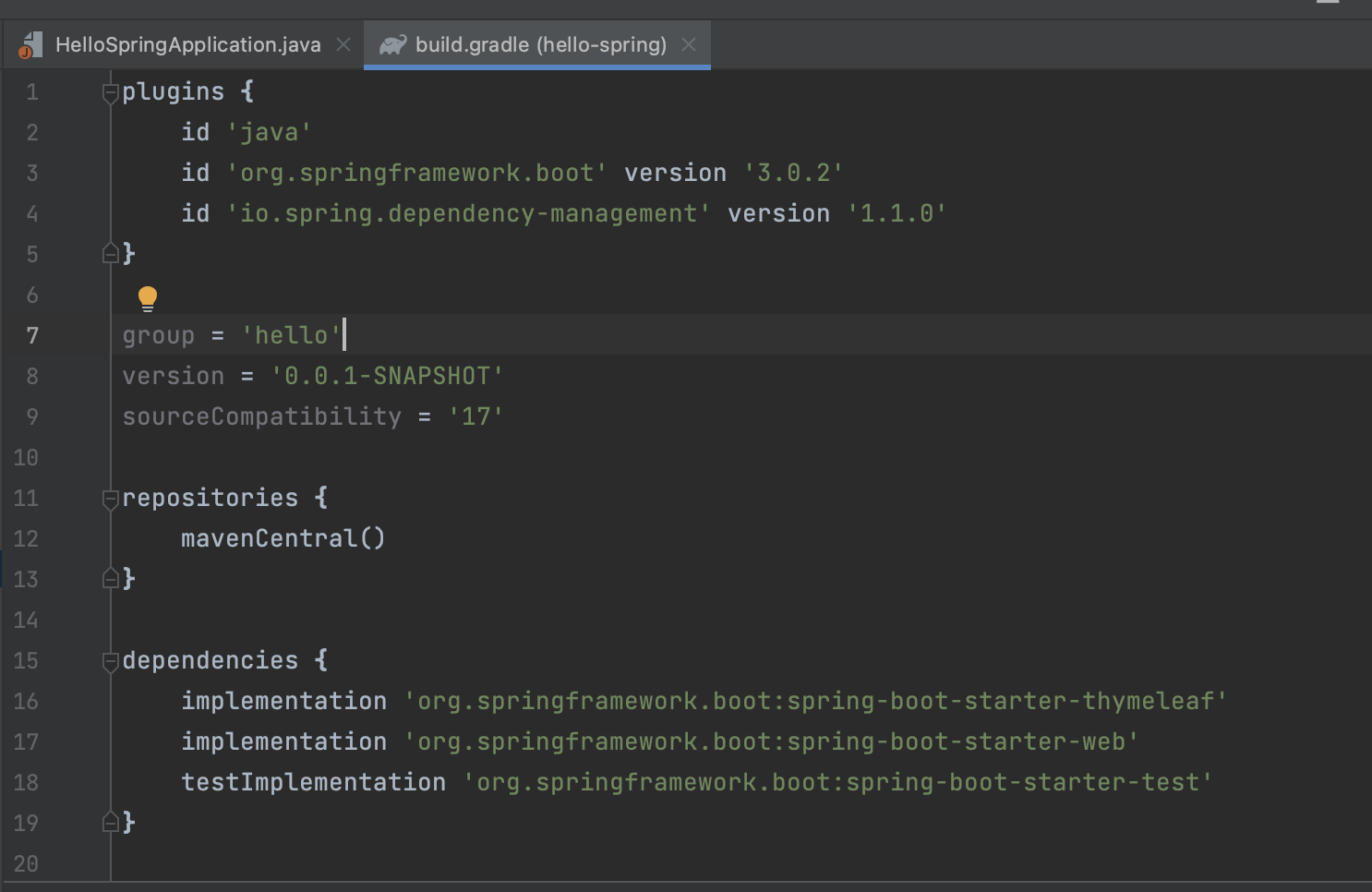Screen dimensions: 1372x892
Task: Click 'version' keyword on the dependency-management line
Action: (x=779, y=213)
